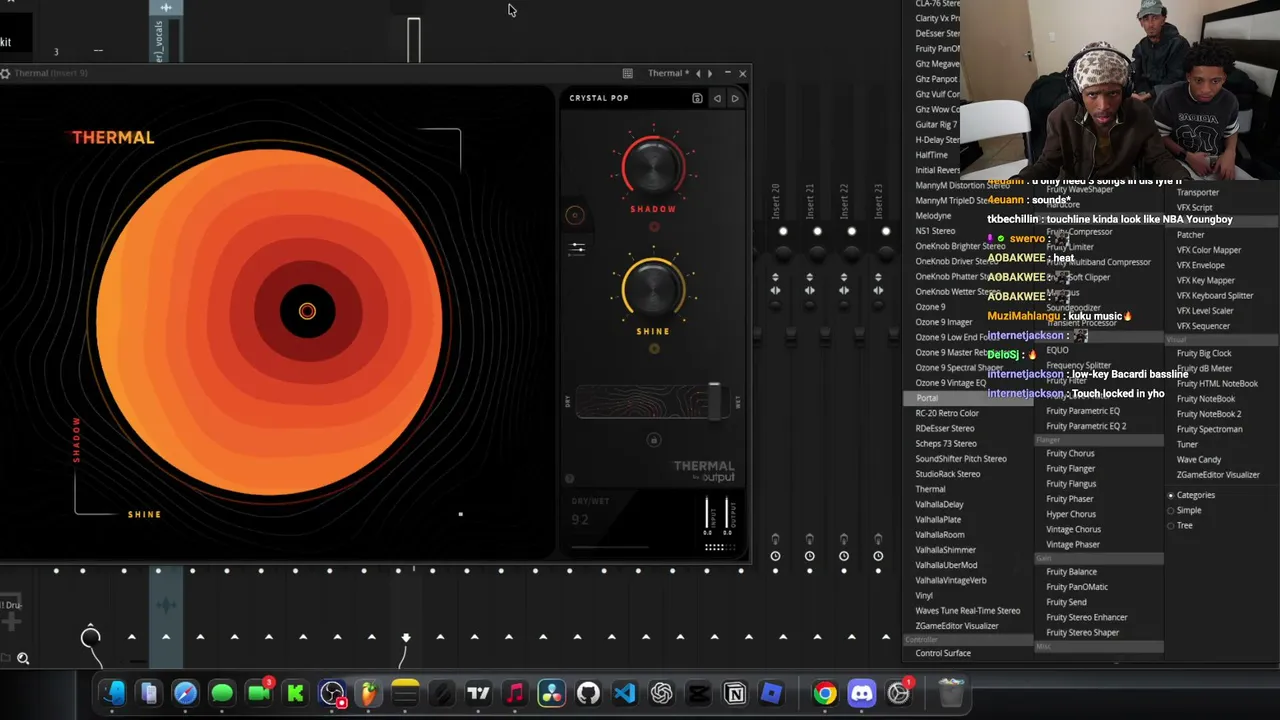
Task: Launch Apple Music from the dock
Action: point(515,693)
